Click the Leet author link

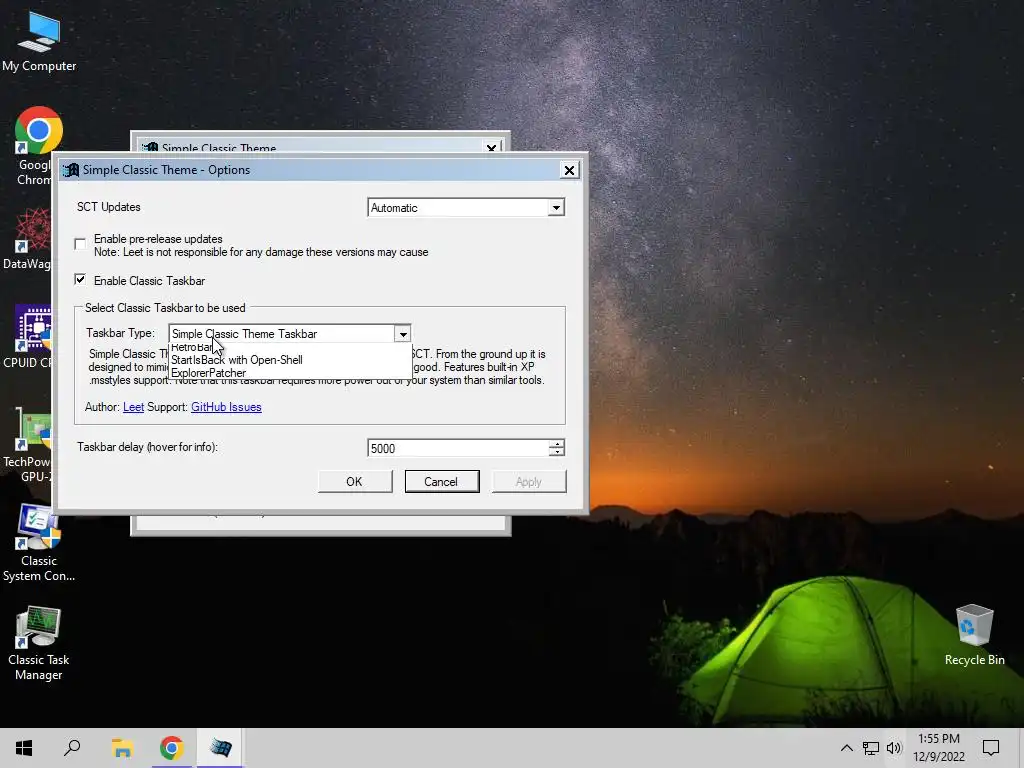pos(133,407)
